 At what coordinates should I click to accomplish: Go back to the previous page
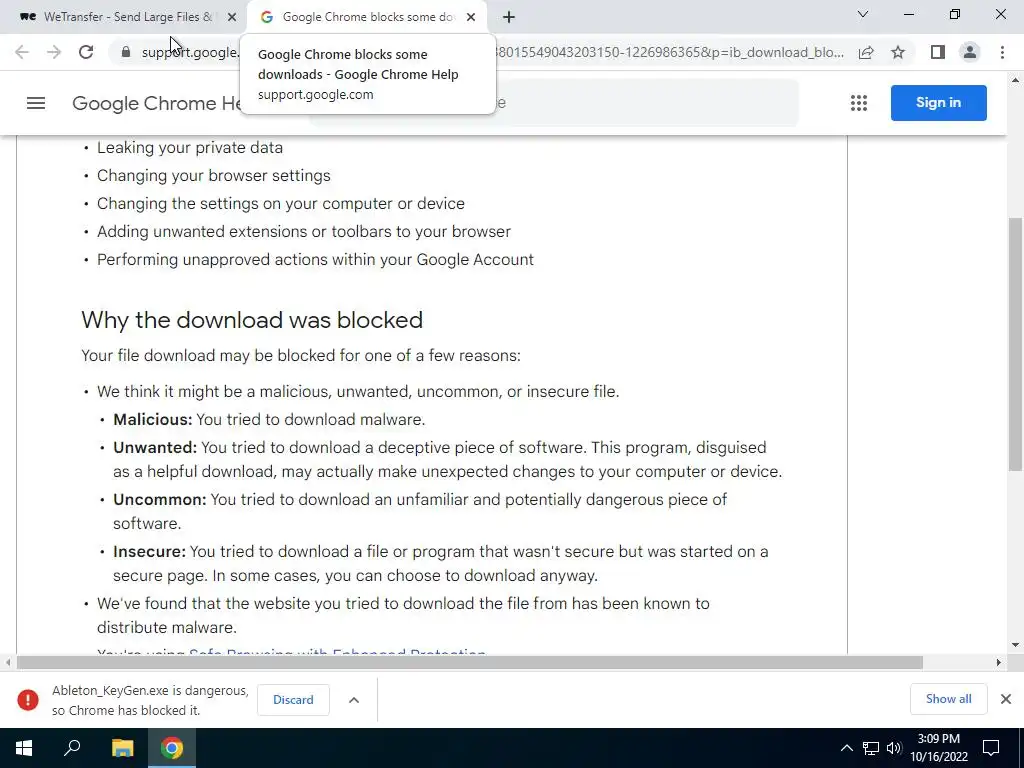tap(22, 52)
